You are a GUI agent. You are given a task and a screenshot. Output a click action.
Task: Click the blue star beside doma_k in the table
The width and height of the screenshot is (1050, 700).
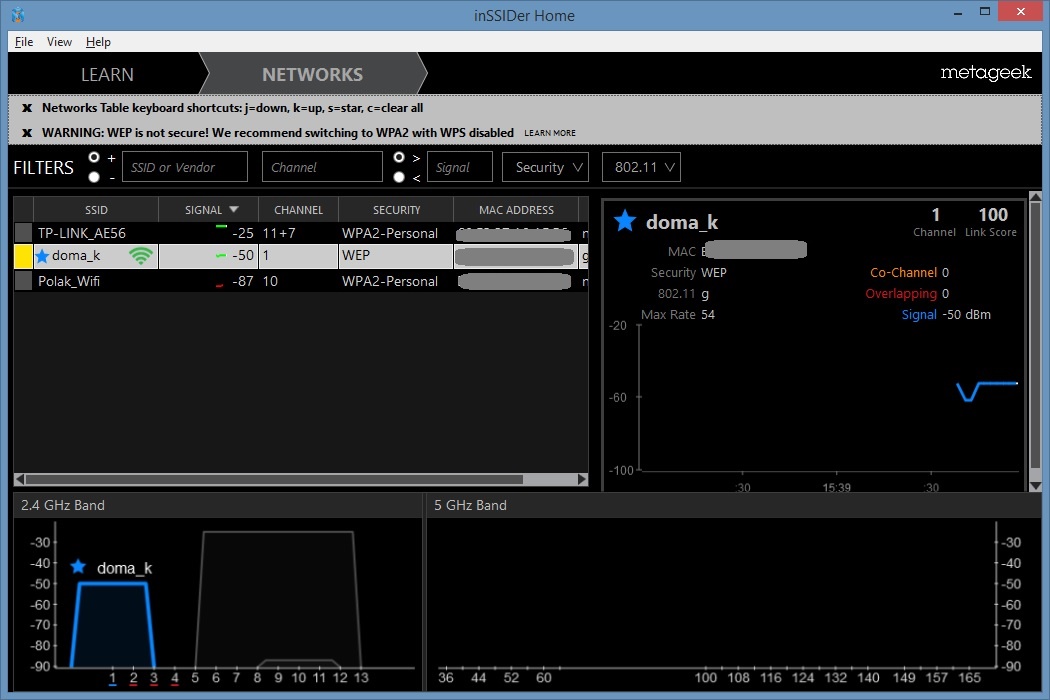coord(42,256)
